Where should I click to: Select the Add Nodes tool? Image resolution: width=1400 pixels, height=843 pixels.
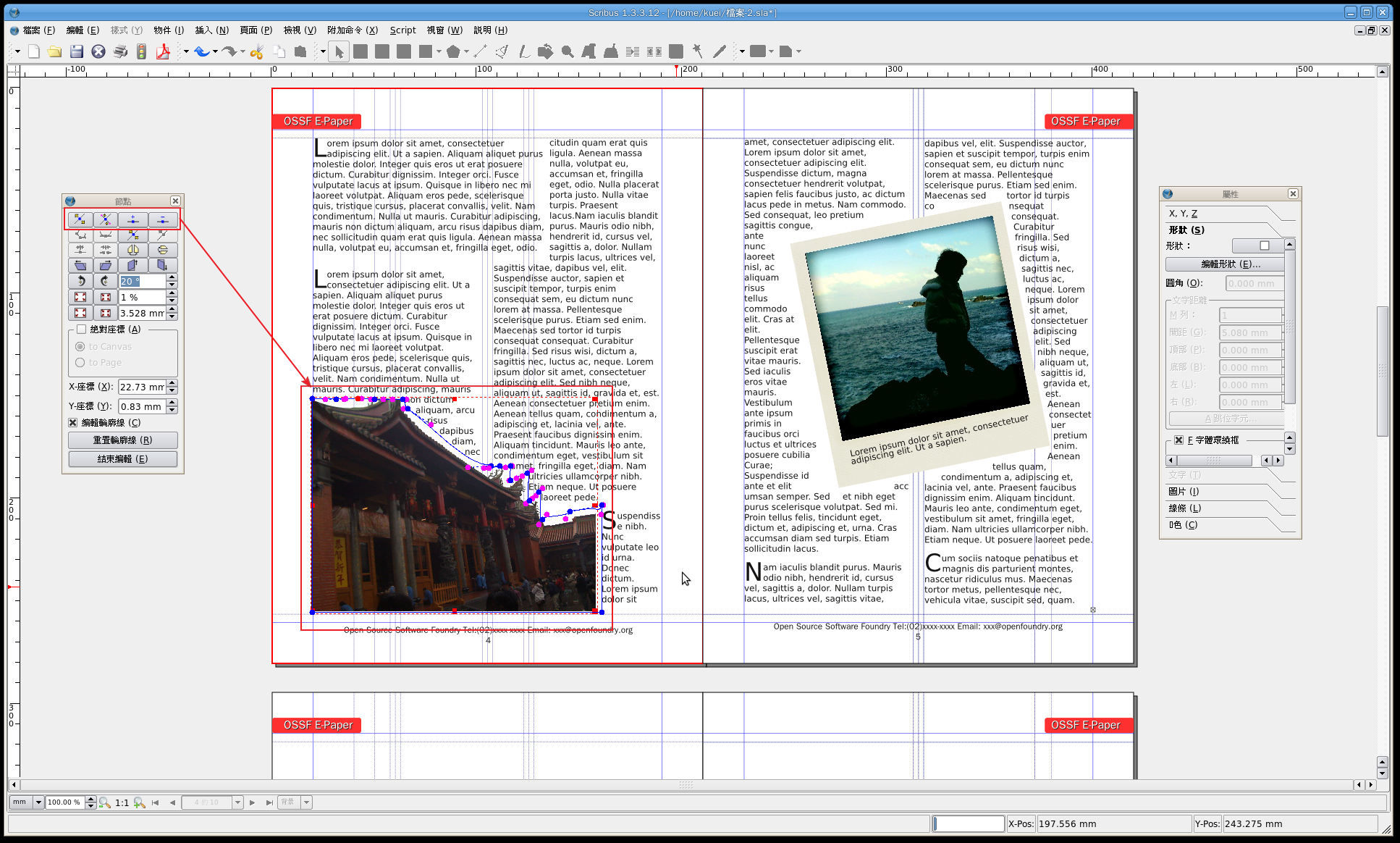click(x=132, y=219)
